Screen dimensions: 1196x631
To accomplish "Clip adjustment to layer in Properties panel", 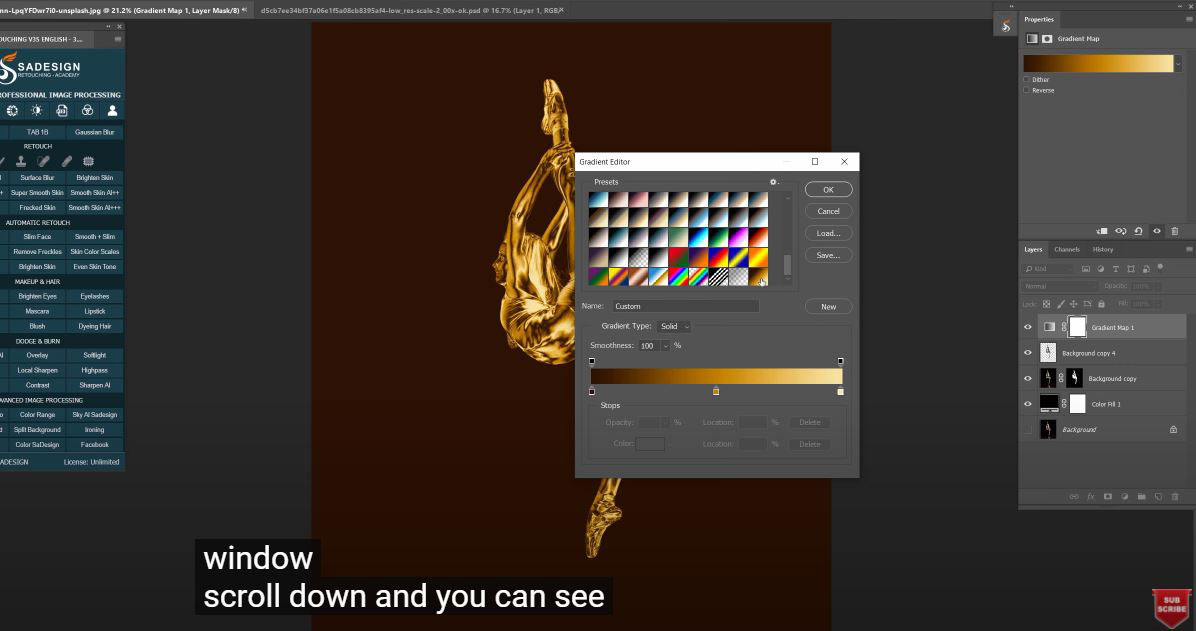I will pos(1101,231).
